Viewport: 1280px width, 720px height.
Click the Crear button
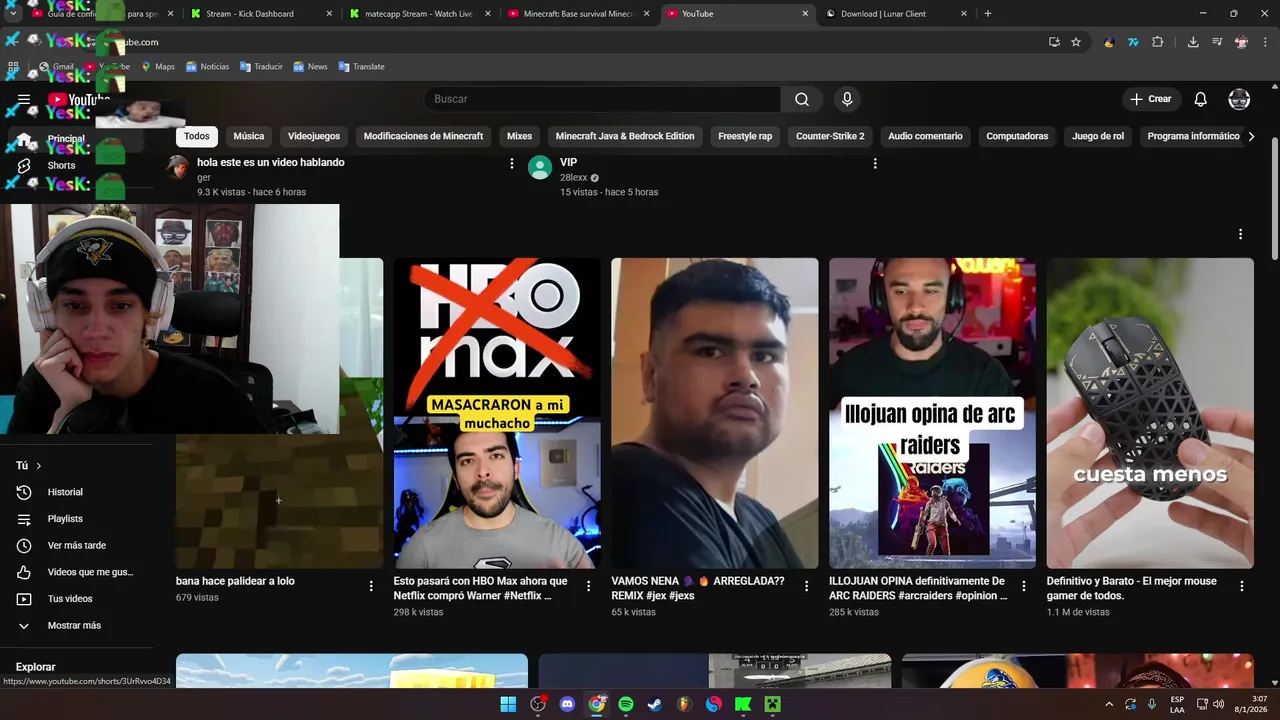(1151, 99)
